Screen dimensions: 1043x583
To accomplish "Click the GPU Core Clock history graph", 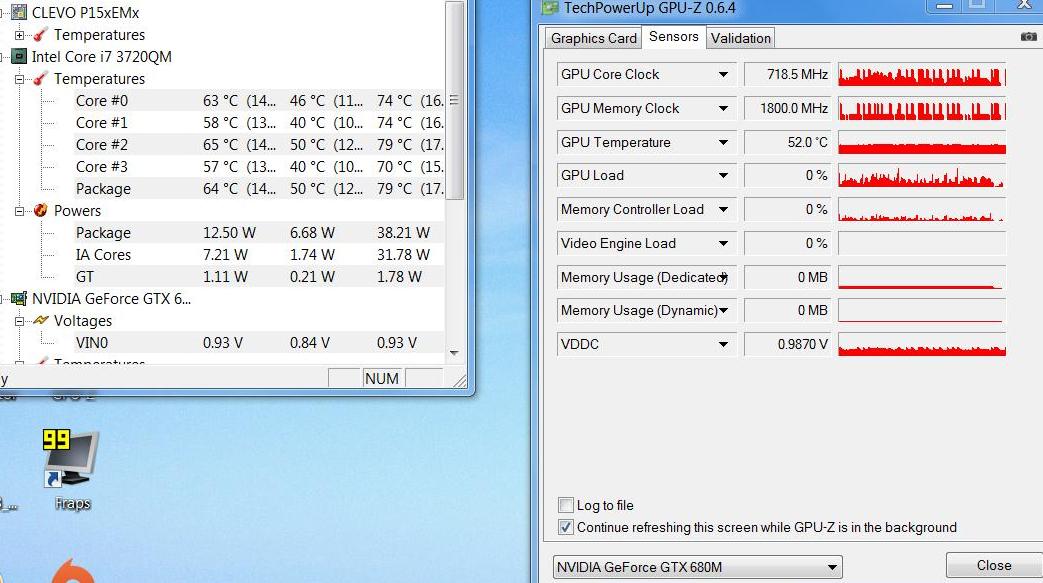I will [922, 75].
